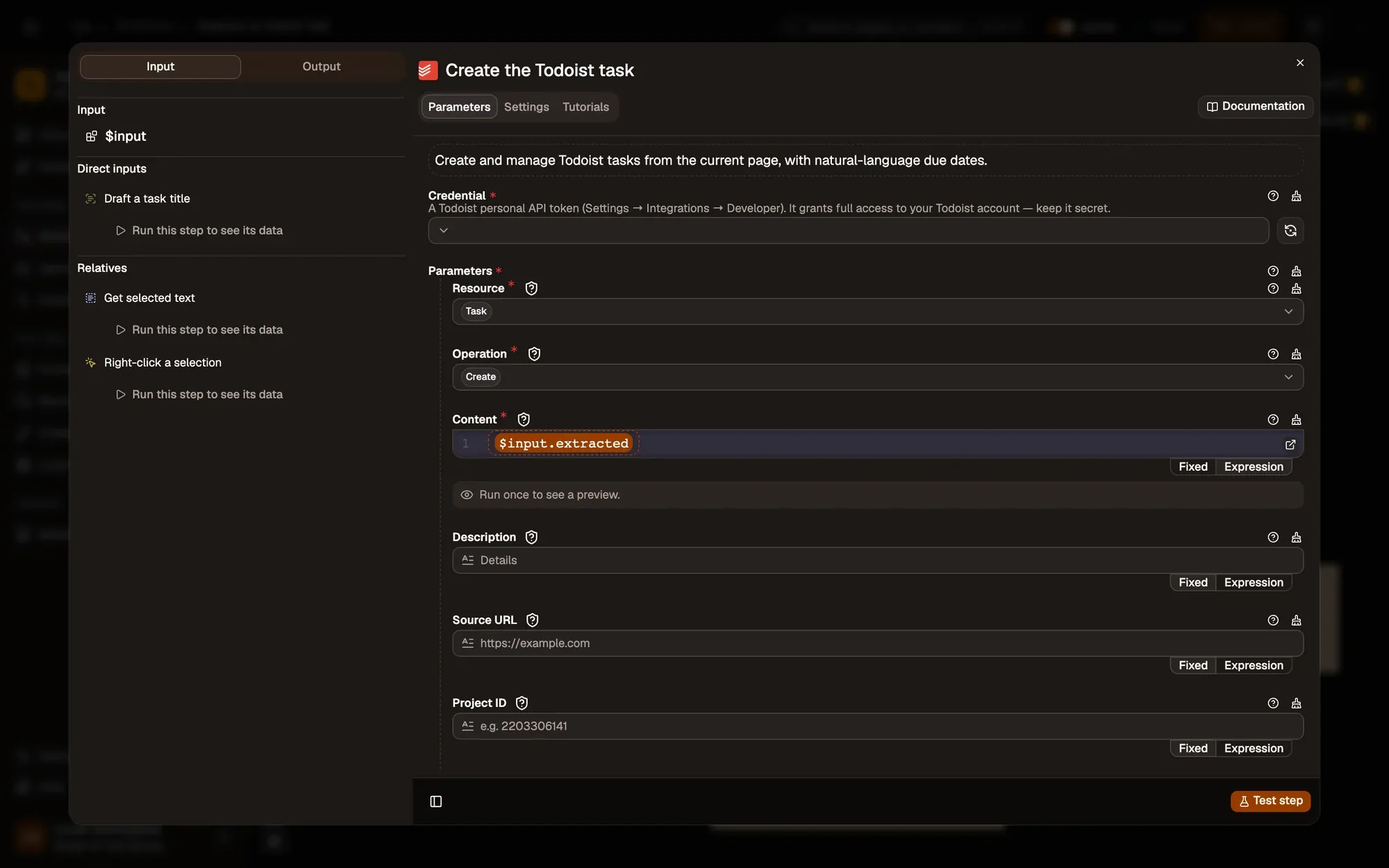The height and width of the screenshot is (868, 1389).
Task: Click the shield icon beside Source URL label
Action: [x=532, y=620]
